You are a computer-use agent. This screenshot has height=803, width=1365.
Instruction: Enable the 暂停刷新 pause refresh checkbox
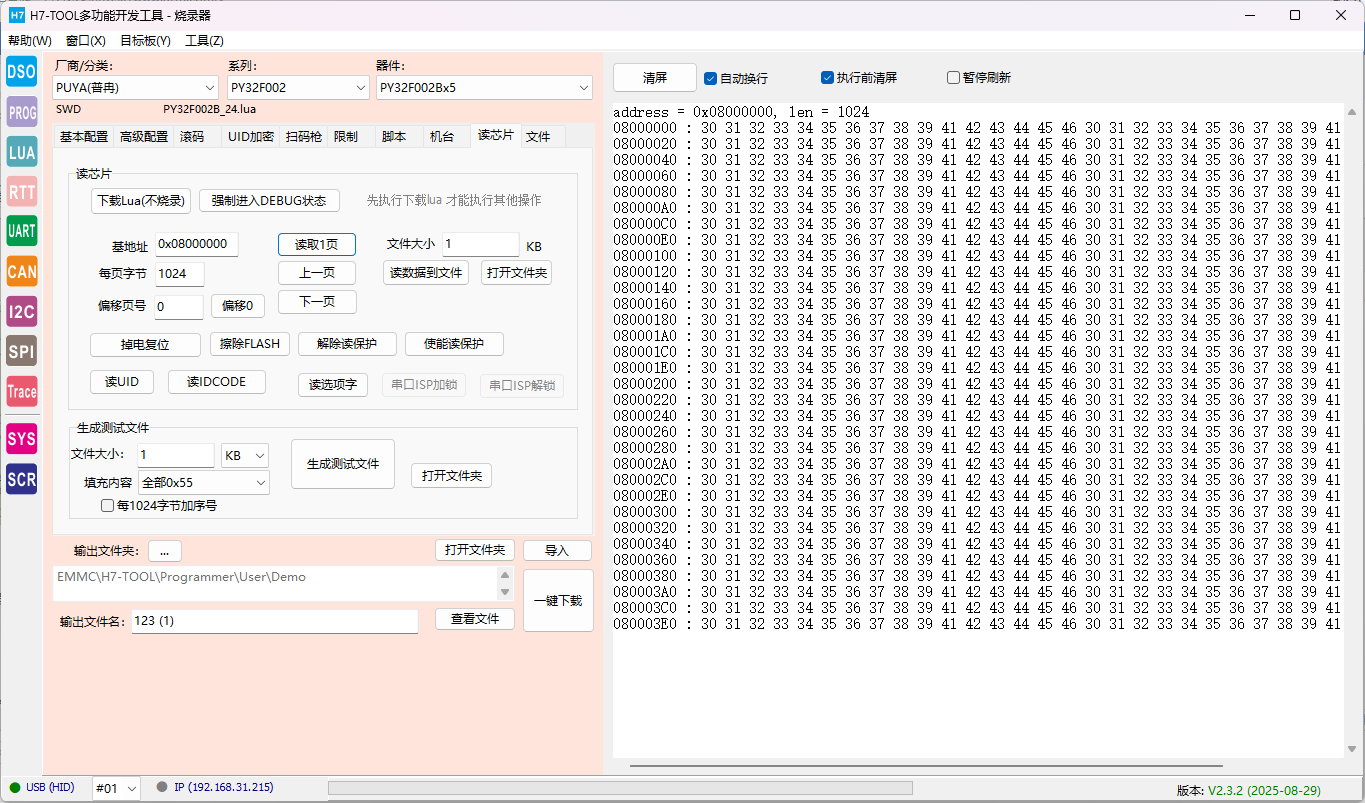[953, 78]
